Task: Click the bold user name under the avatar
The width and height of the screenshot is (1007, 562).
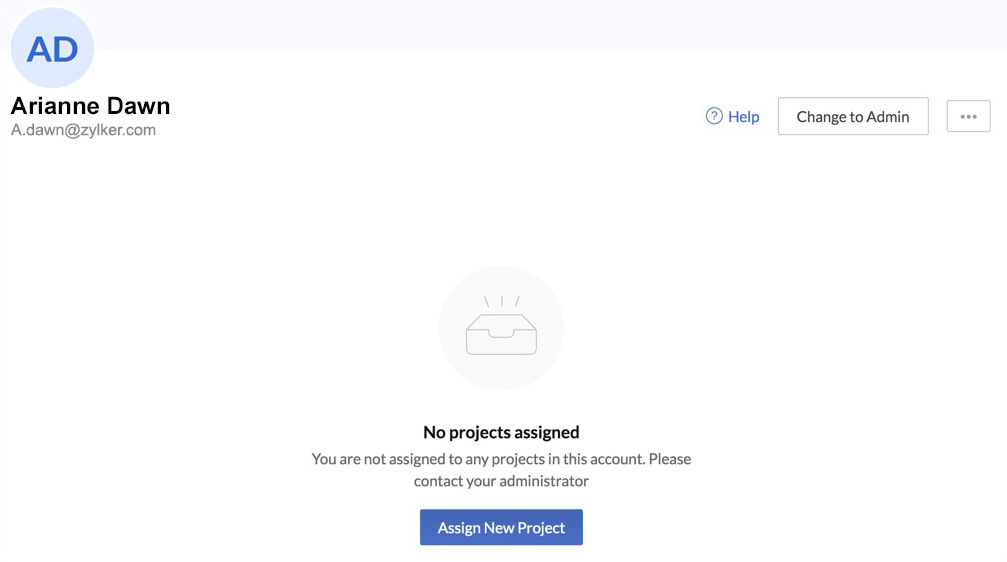Action: (91, 105)
